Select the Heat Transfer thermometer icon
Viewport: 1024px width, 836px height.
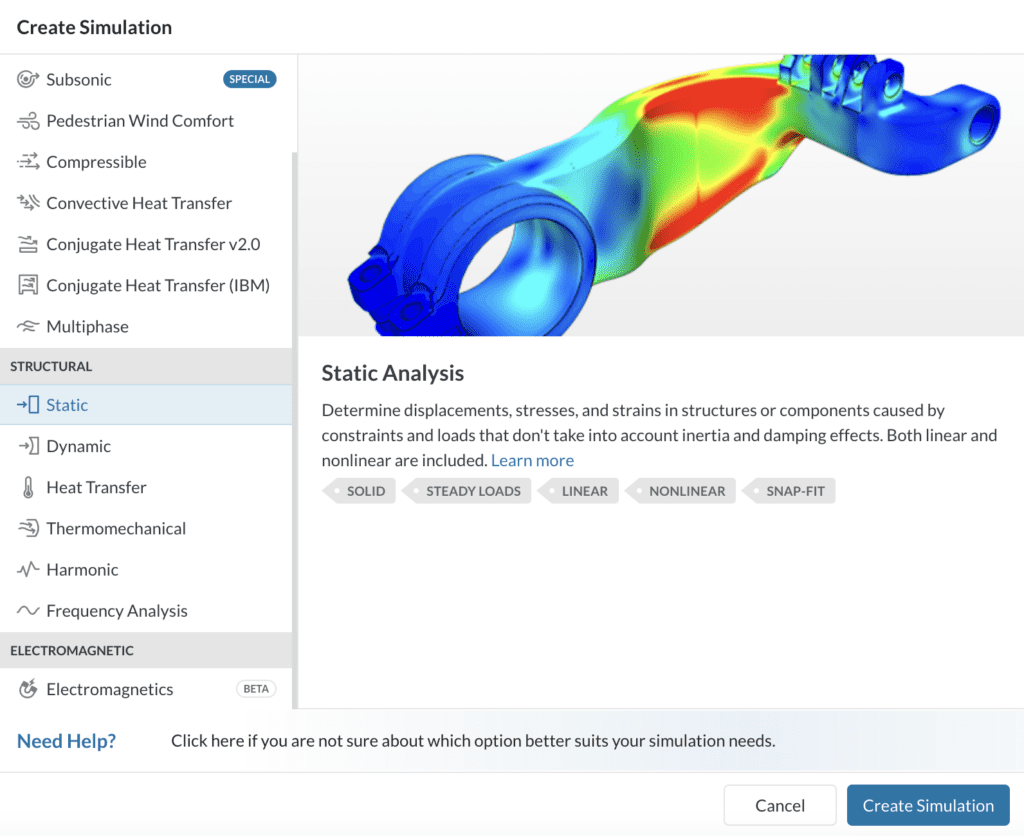pyautogui.click(x=27, y=487)
